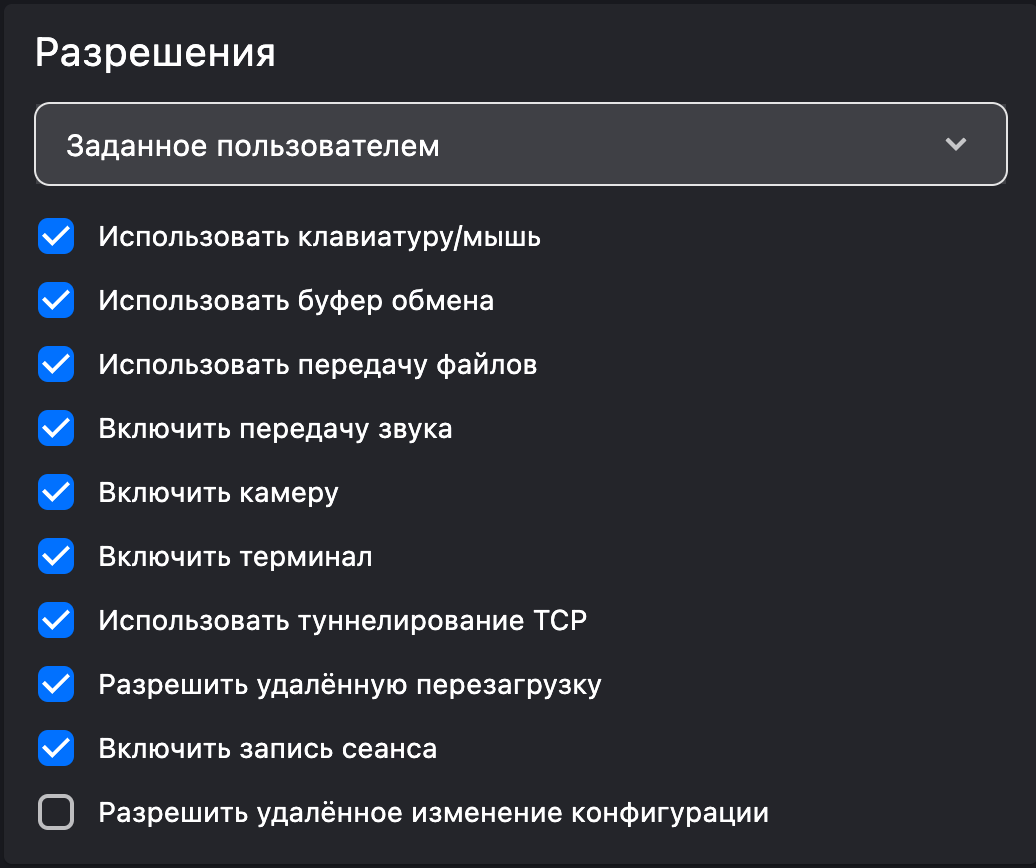The width and height of the screenshot is (1036, 868).
Task: Uncheck «Использовать передачу файлов»
Action: [56, 365]
